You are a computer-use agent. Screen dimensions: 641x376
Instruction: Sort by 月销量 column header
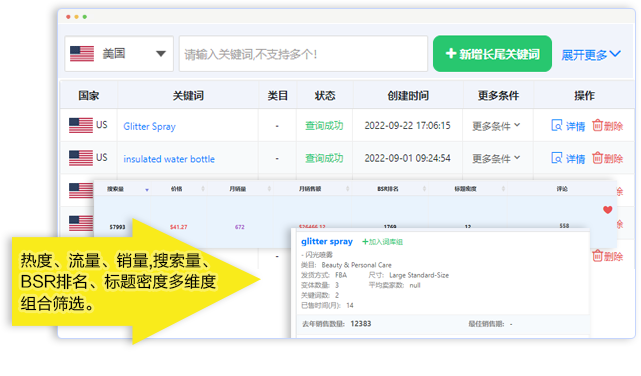pyautogui.click(x=238, y=189)
